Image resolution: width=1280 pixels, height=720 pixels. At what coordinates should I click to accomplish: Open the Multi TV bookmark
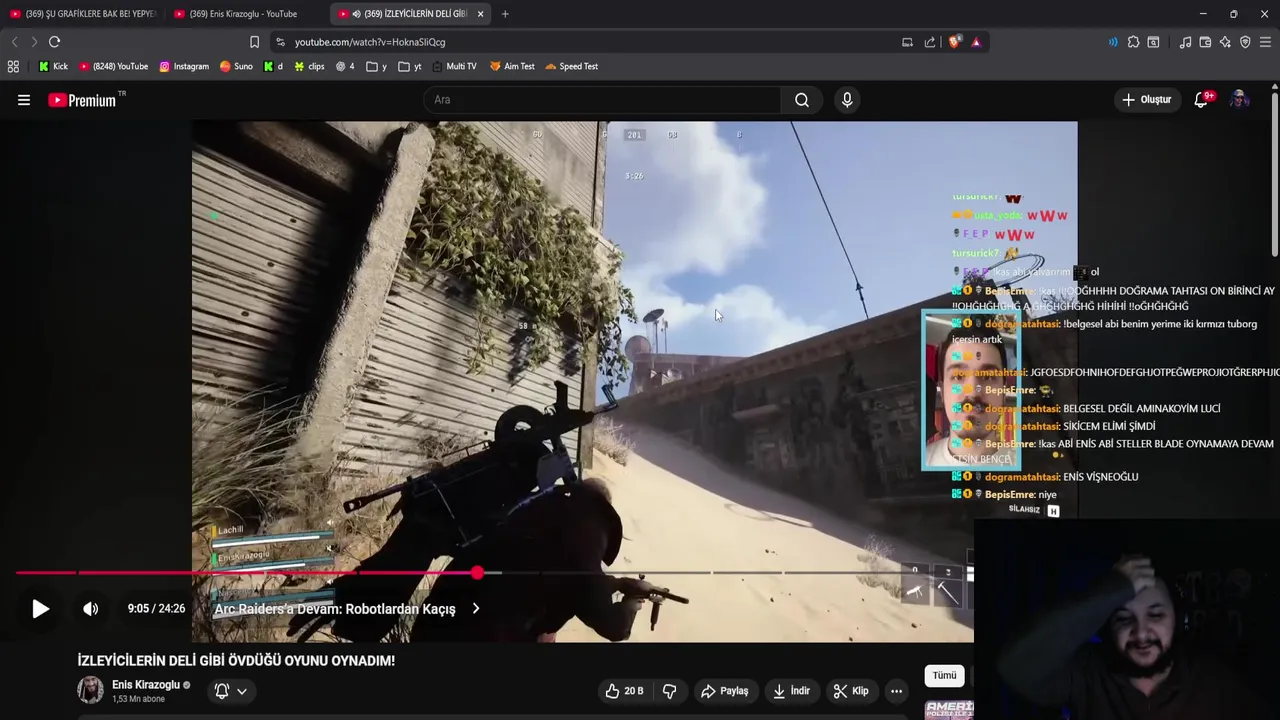coord(453,66)
